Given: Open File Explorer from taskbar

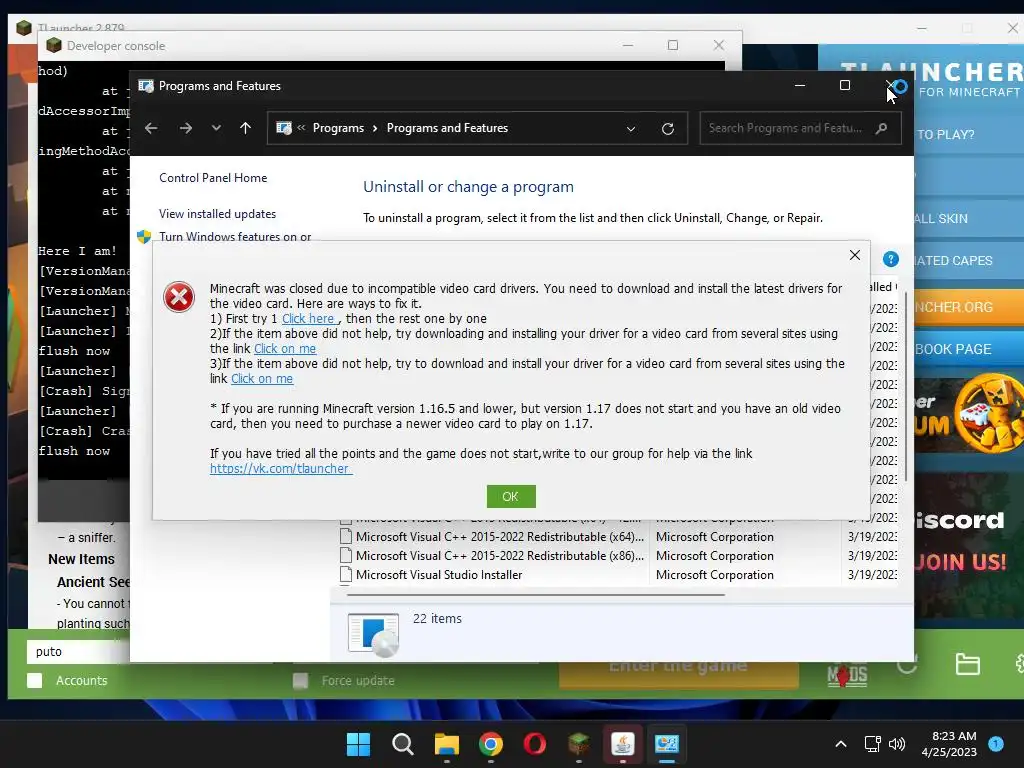Looking at the screenshot, I should 447,744.
